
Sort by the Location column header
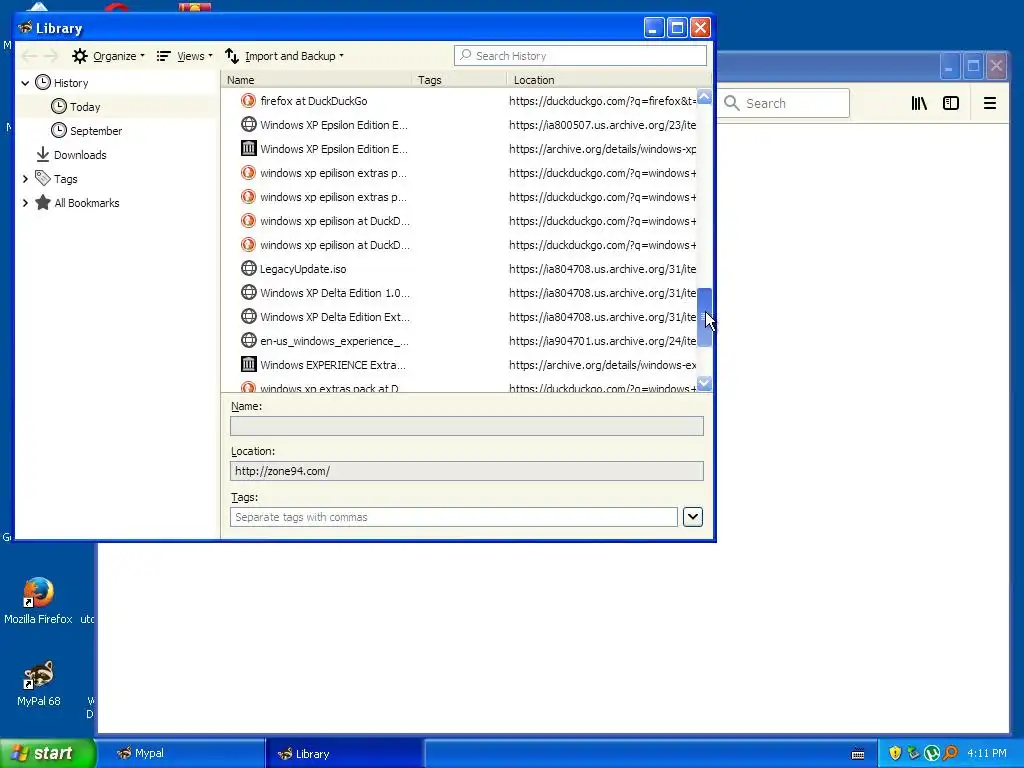(607, 80)
